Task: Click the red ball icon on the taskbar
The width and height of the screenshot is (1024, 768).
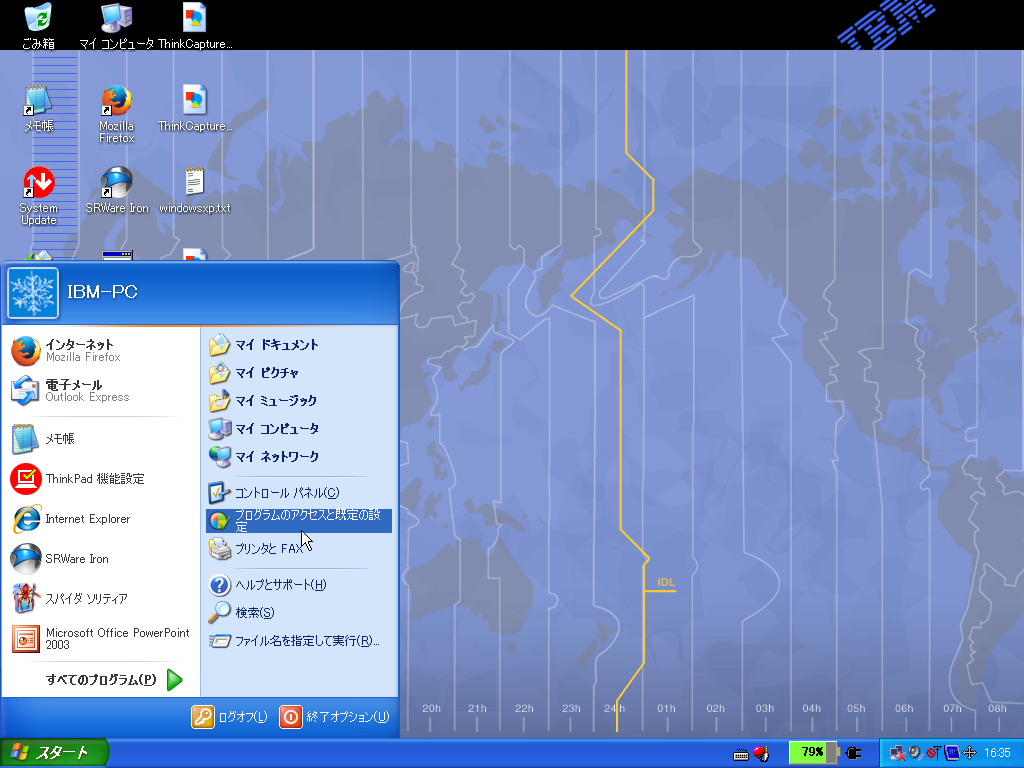Action: (x=761, y=754)
